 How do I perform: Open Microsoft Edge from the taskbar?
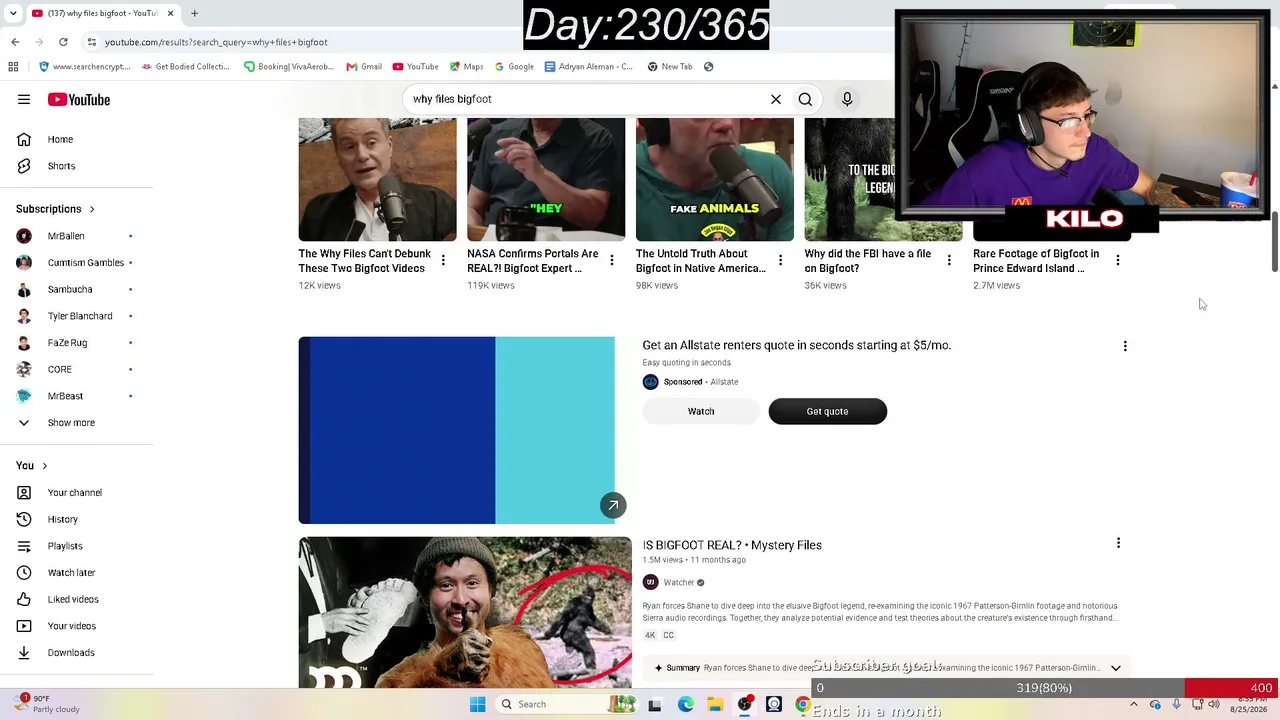[x=685, y=704]
